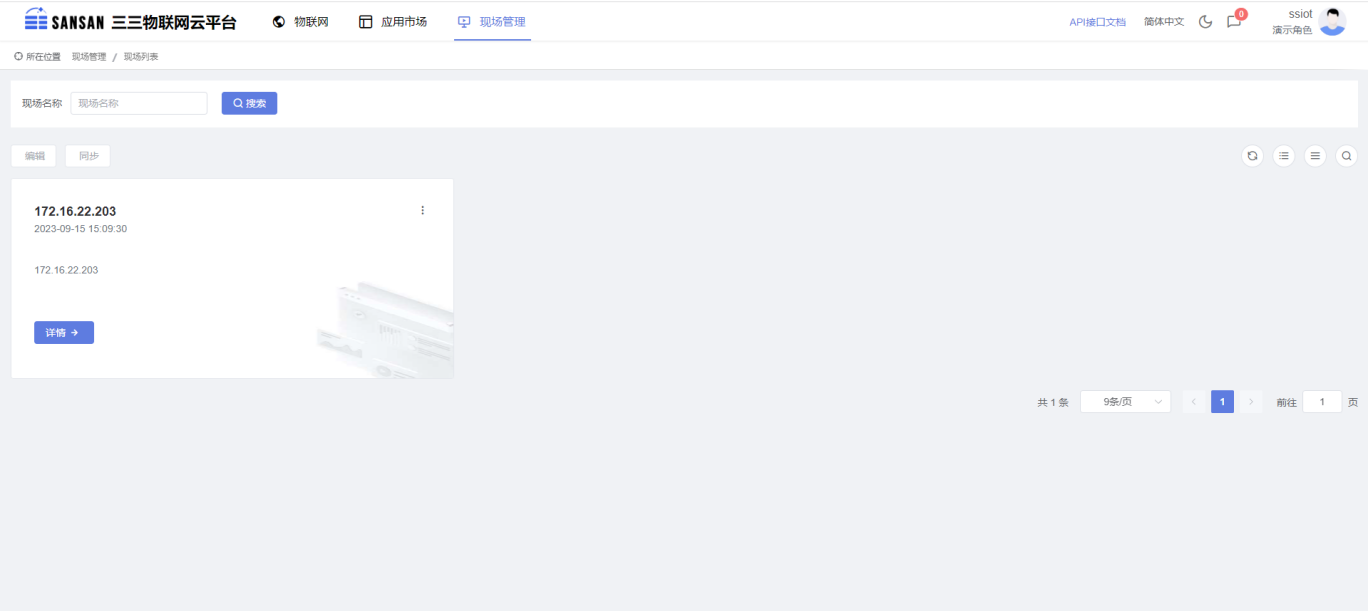Image resolution: width=1368 pixels, height=611 pixels.
Task: Toggle dark mode with the moon icon
Action: tap(1205, 21)
